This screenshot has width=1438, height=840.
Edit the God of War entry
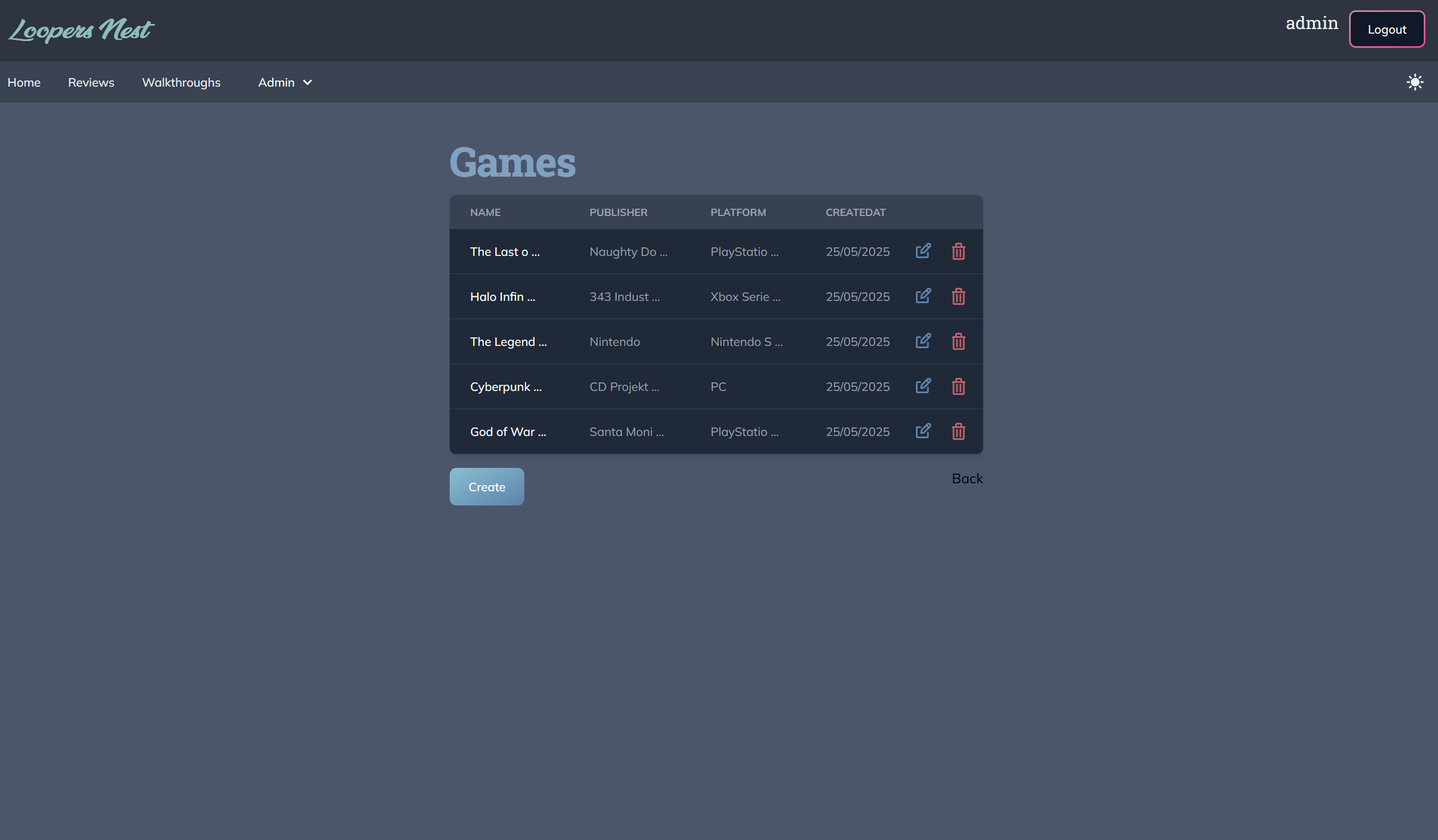pyautogui.click(x=923, y=431)
